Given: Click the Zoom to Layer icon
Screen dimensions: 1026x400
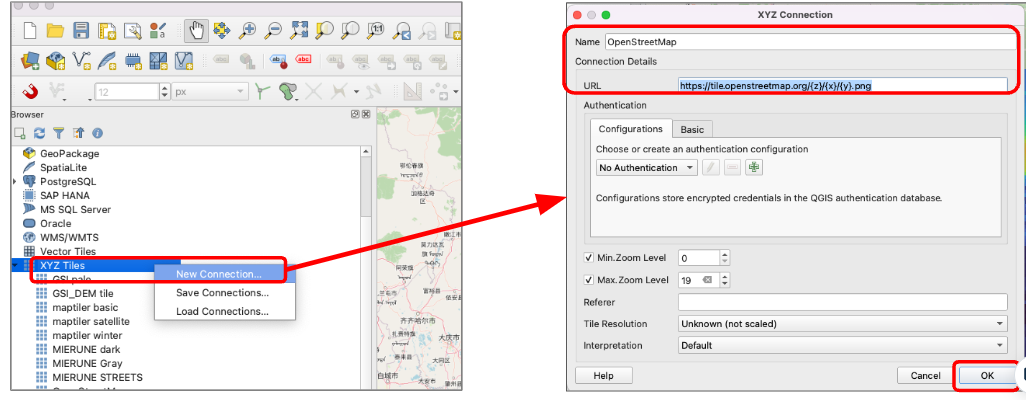Looking at the screenshot, I should tap(351, 29).
